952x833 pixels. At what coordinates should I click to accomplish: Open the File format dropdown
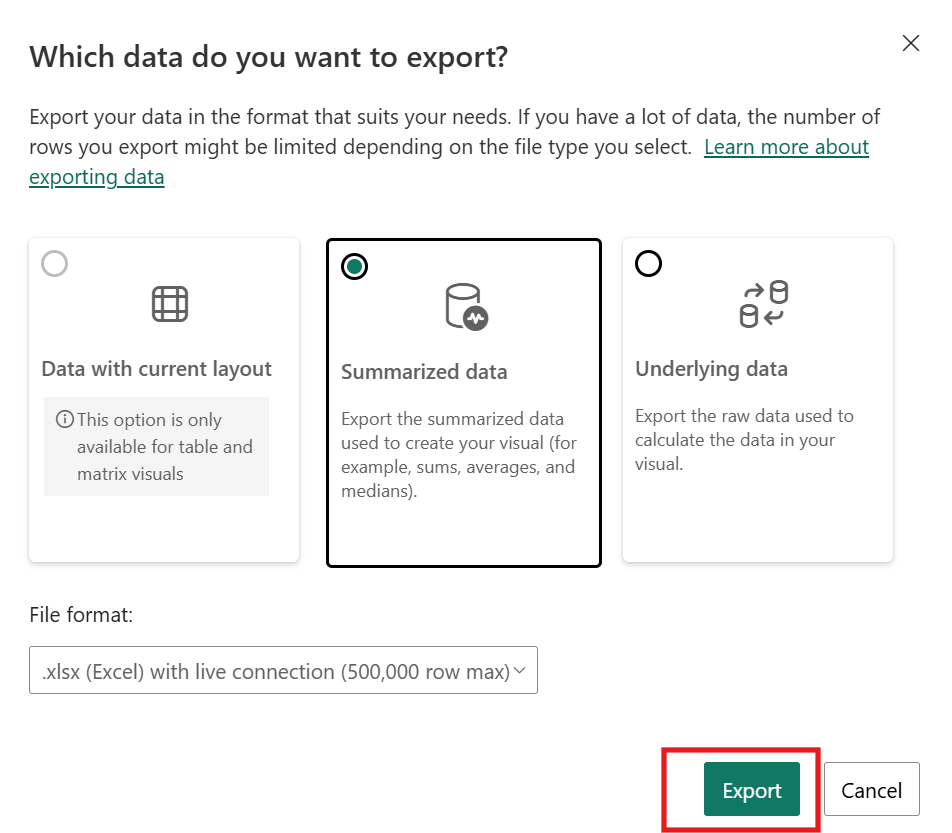284,670
